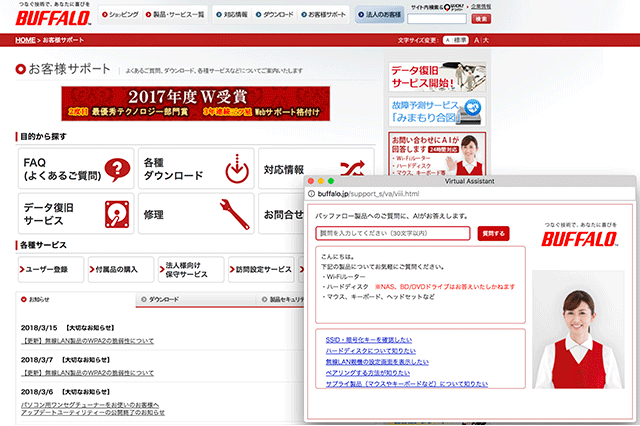Focus the question input field in Virtual Assistant
The image size is (640, 426).
(392, 233)
